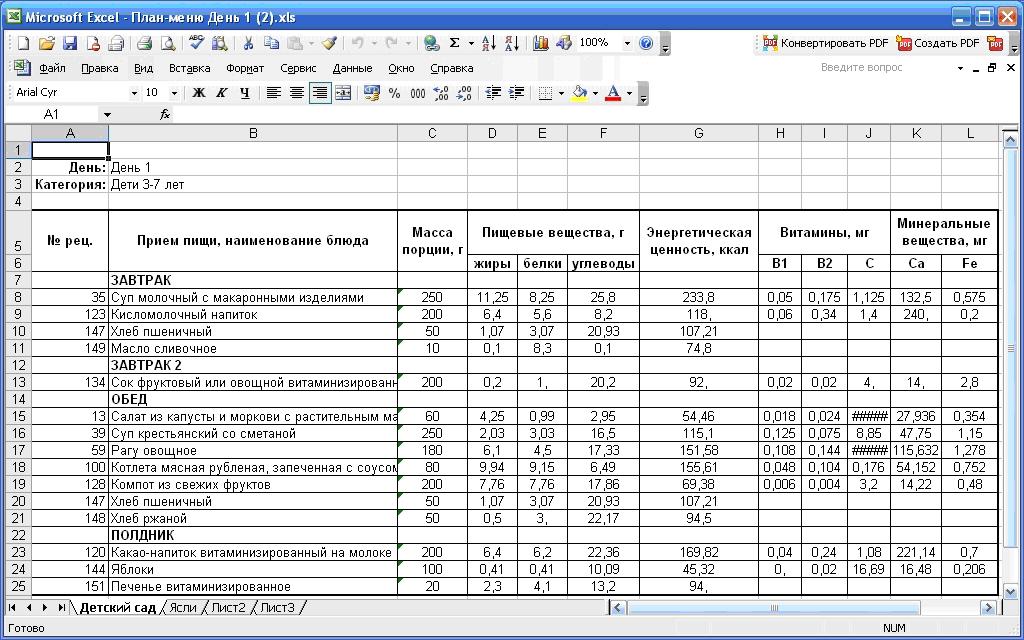Apply AutoSum with the sigma icon
1024x640 pixels.
click(455, 44)
